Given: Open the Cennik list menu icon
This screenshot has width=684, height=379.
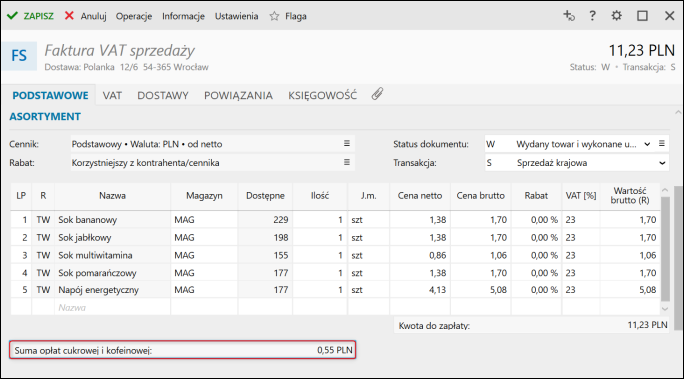Looking at the screenshot, I should click(x=347, y=143).
